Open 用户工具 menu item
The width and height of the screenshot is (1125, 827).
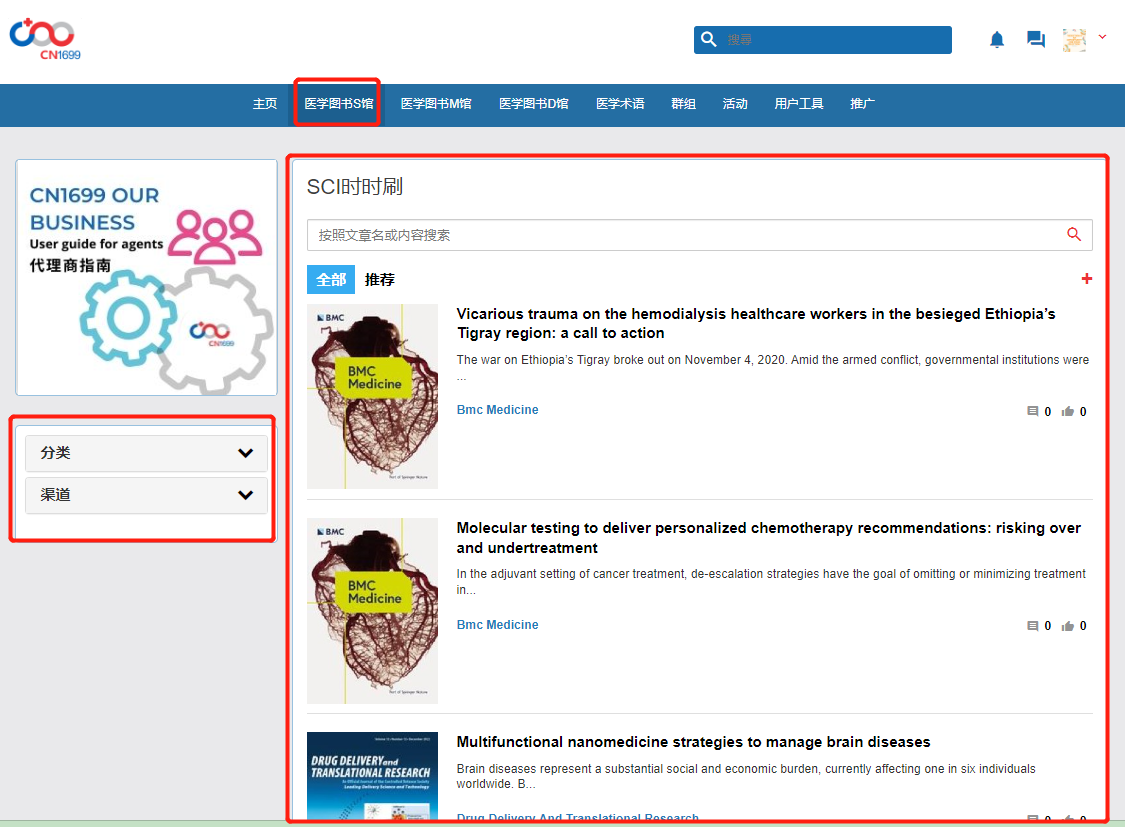click(799, 104)
